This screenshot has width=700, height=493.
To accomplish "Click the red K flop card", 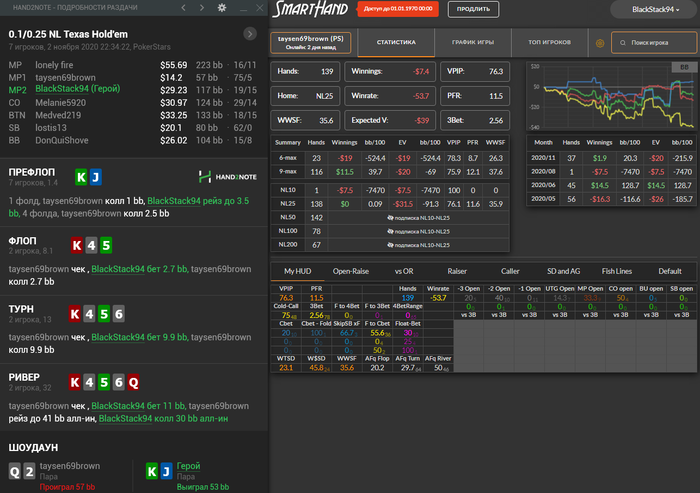I will click(x=77, y=245).
